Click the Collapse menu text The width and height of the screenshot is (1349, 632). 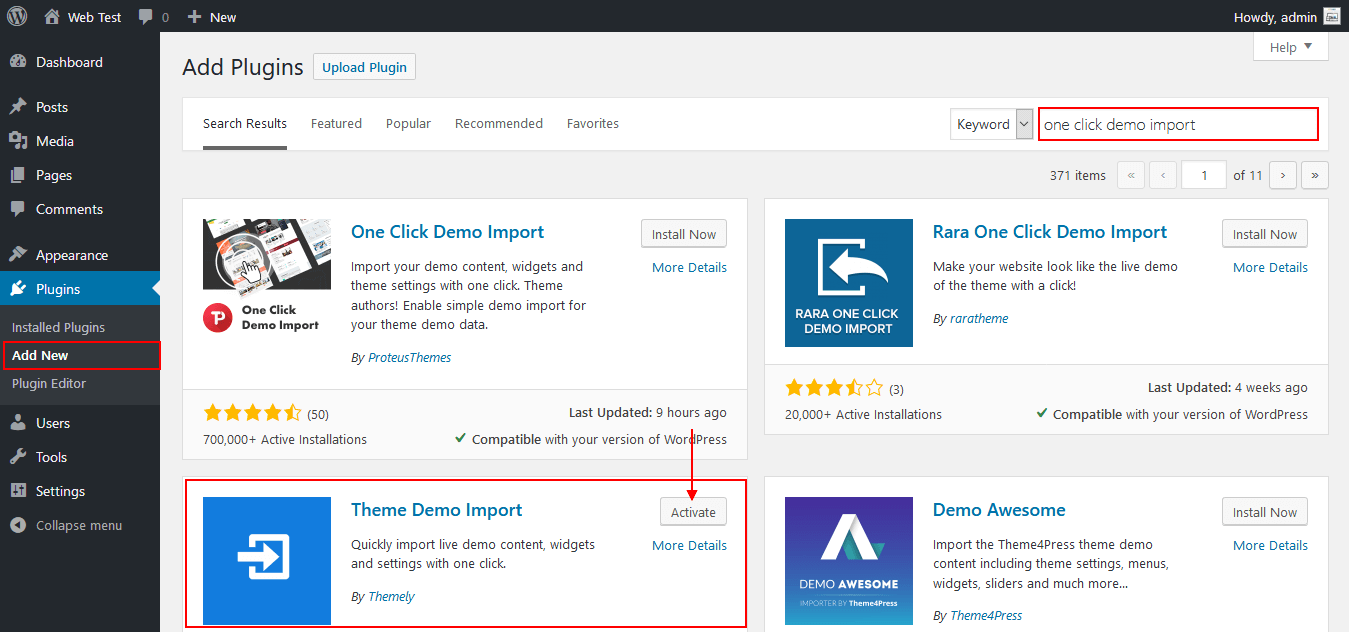[79, 525]
